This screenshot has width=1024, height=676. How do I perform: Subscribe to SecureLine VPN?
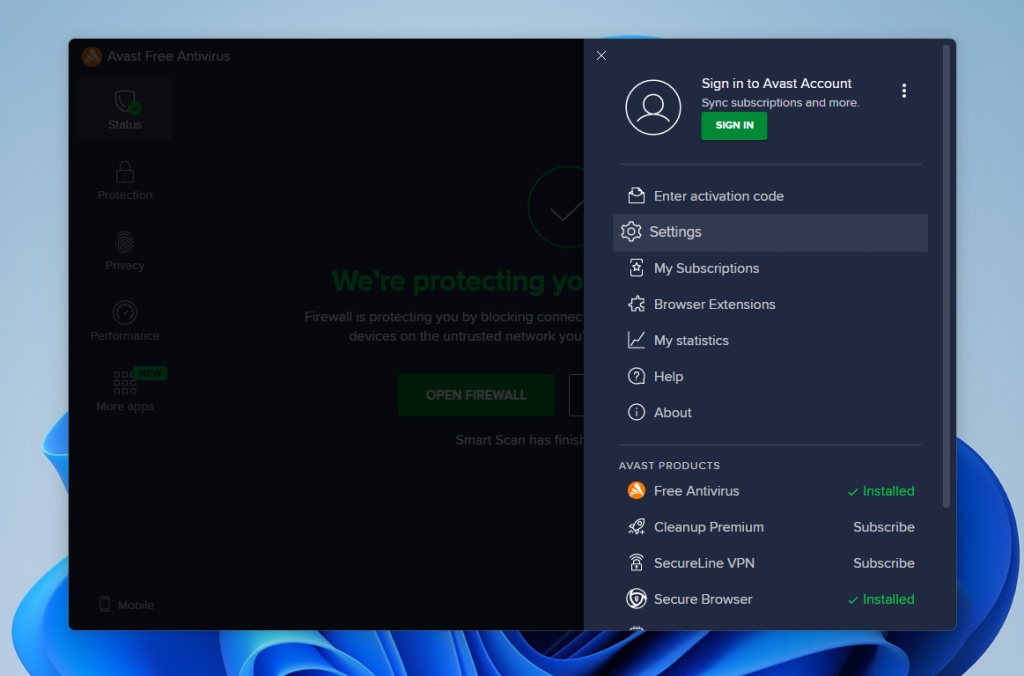(883, 563)
